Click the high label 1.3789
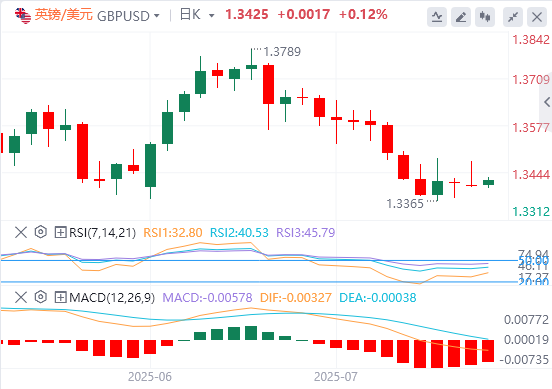Screen dimensions: 552x389 282,52
